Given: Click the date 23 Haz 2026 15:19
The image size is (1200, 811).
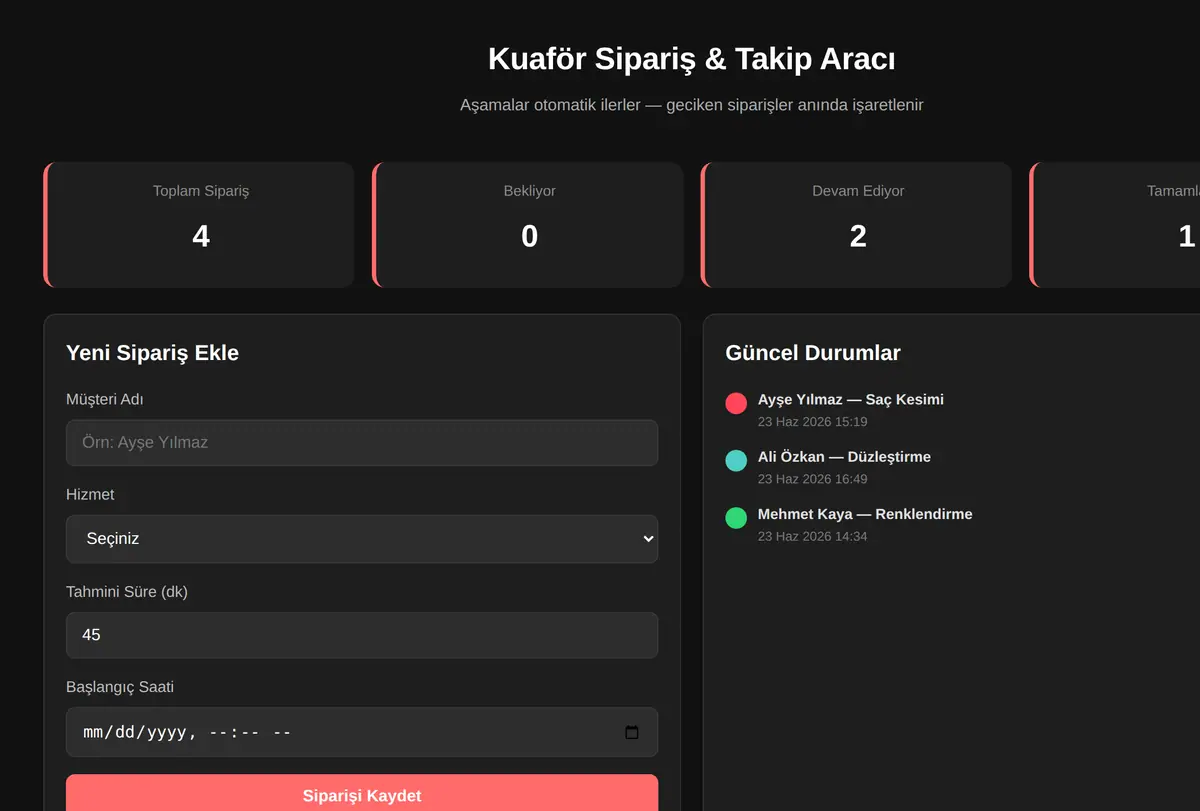Looking at the screenshot, I should (812, 422).
